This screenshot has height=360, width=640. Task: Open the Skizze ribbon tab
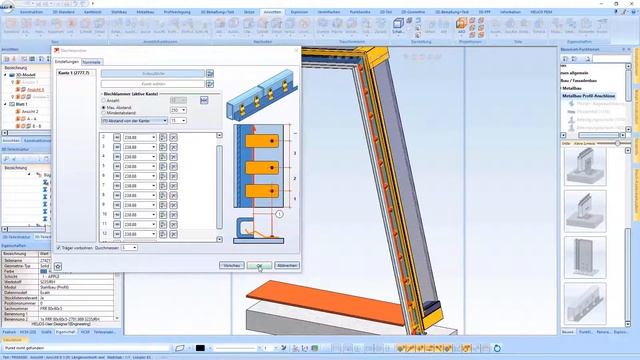coord(249,12)
